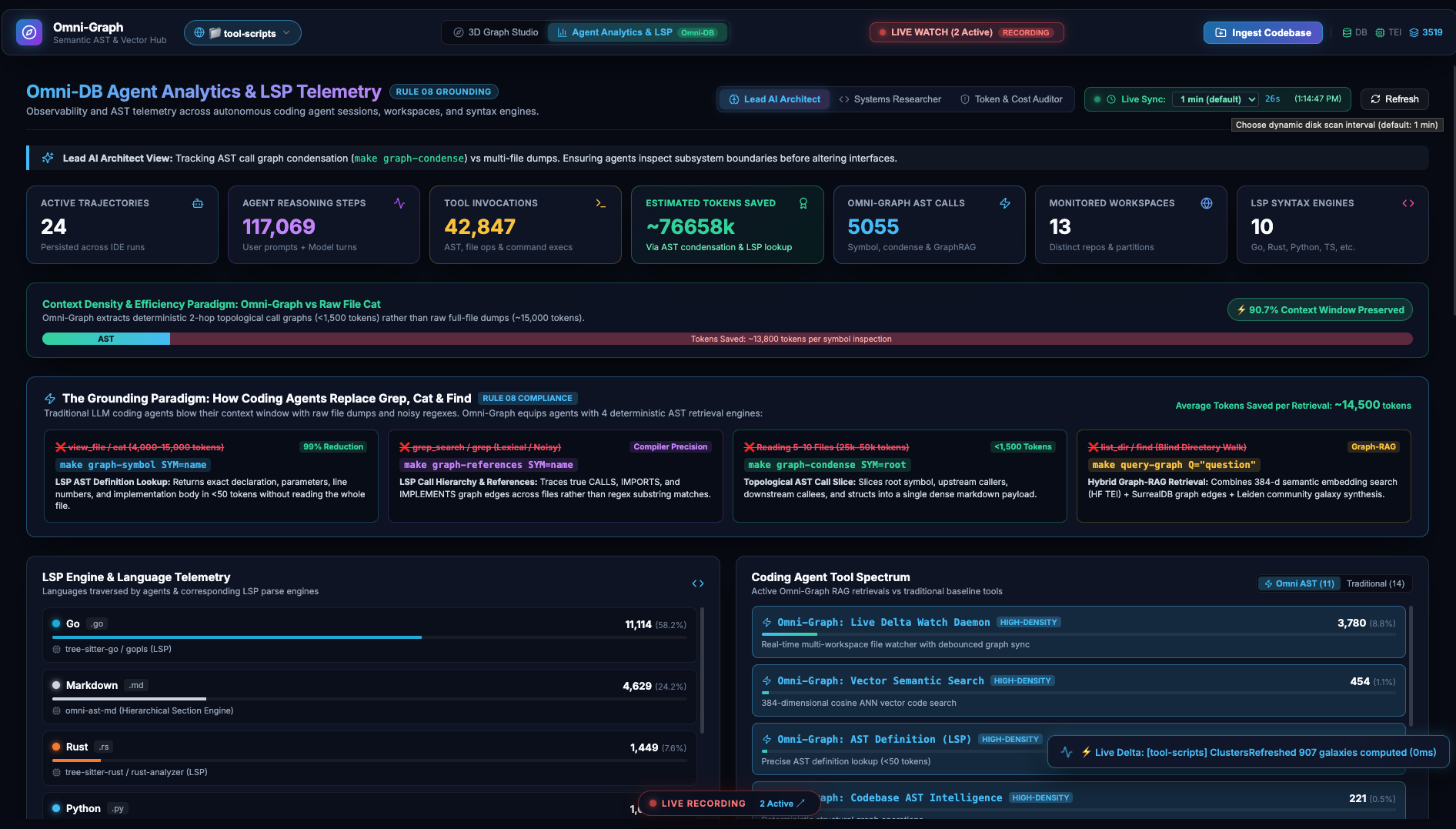Click the RULE 08 COMPLIANCE badge
The image size is (1456, 829).
point(527,398)
